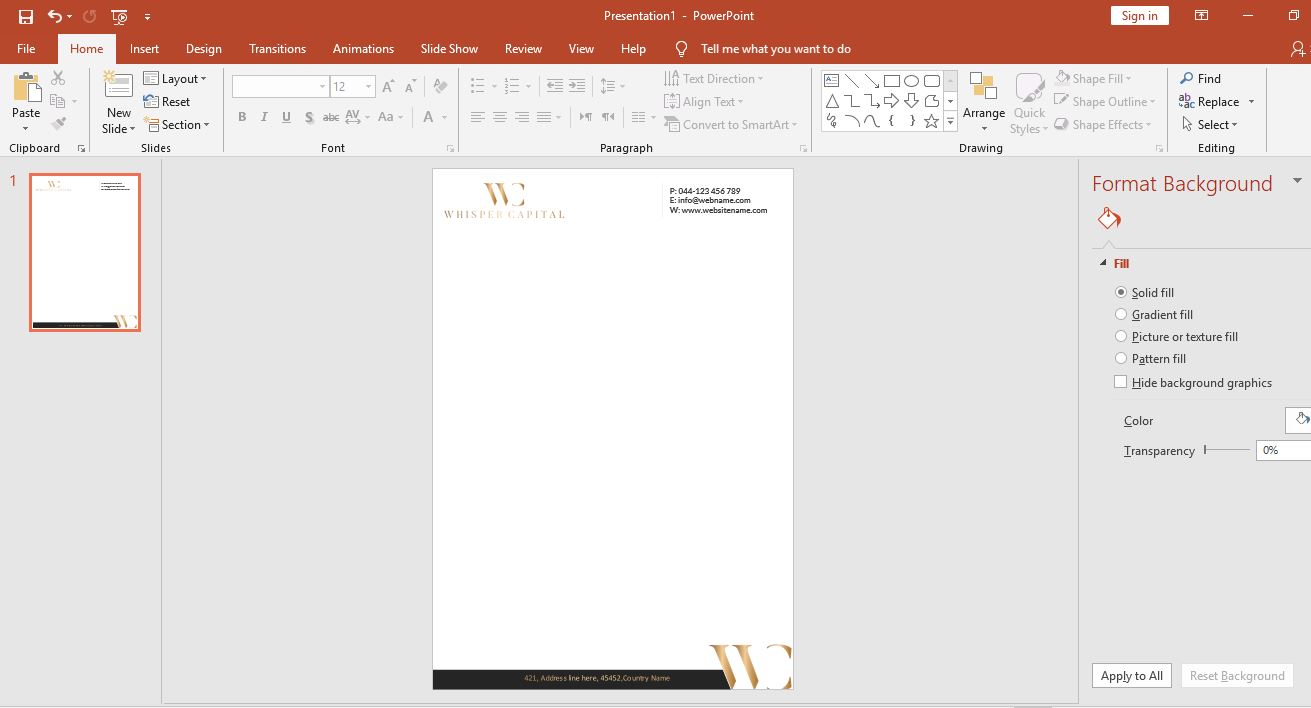
Task: Select the Rectangle shape
Action: 891,81
